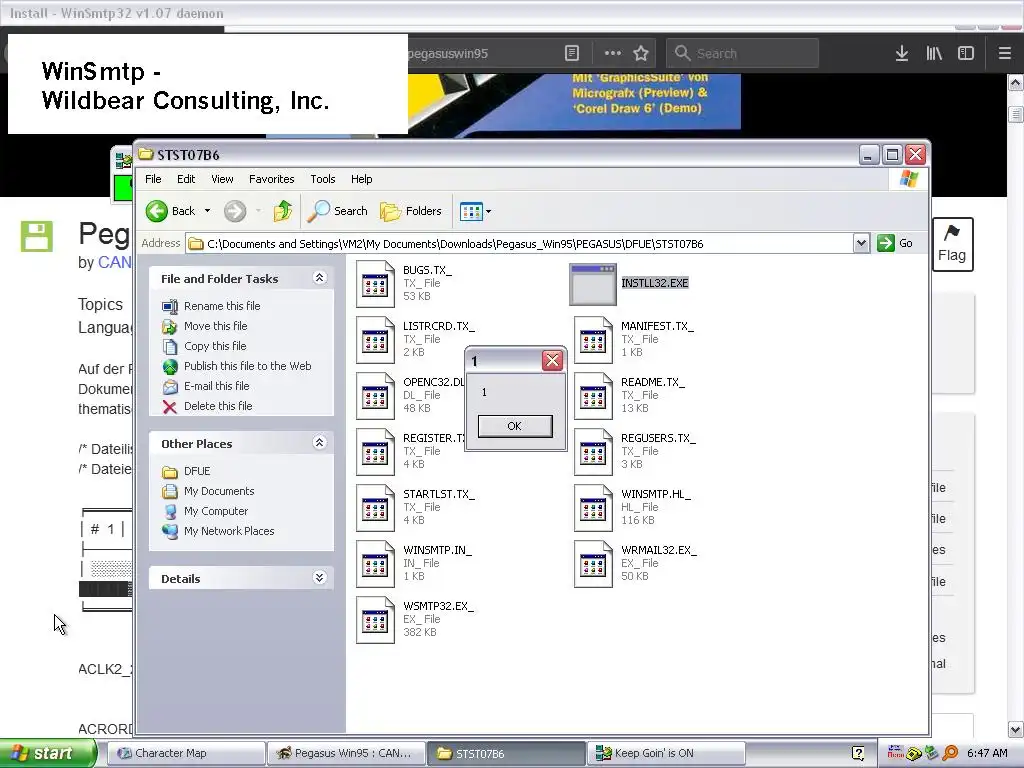Click the Flag button on the webpage
The height and width of the screenshot is (768, 1024).
952,244
